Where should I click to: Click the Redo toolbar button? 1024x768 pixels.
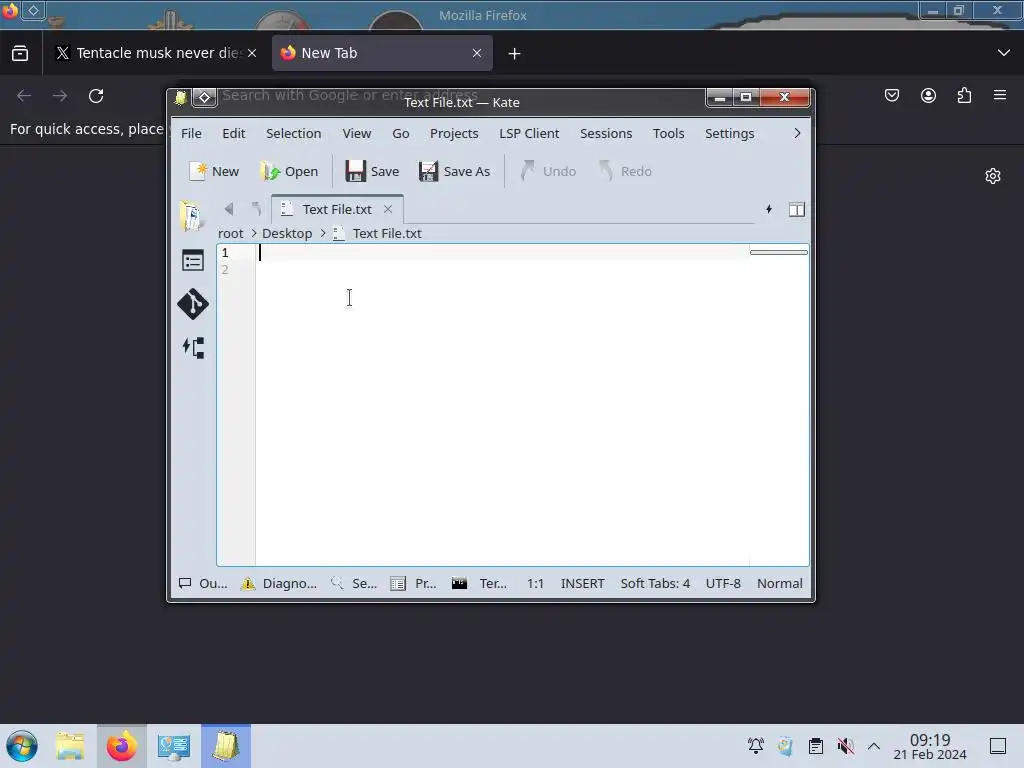[626, 171]
